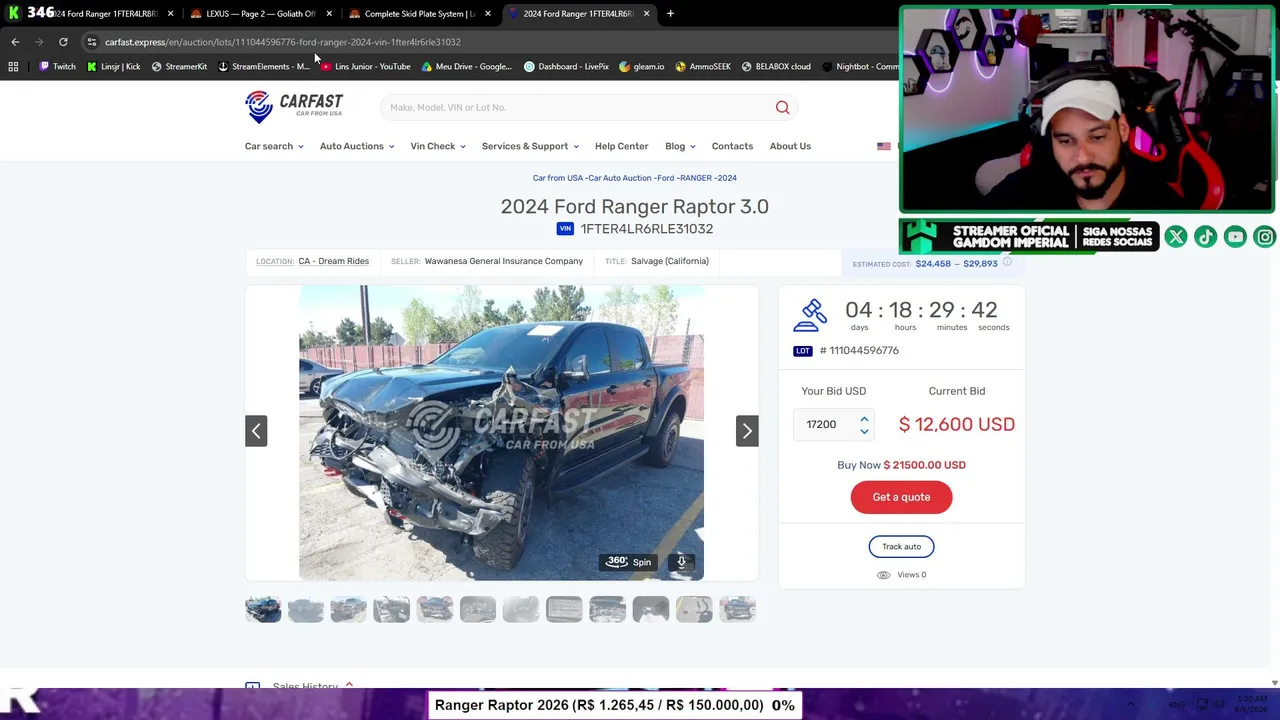
Task: Open the Meu Drive Google bookmark
Action: tap(467, 67)
